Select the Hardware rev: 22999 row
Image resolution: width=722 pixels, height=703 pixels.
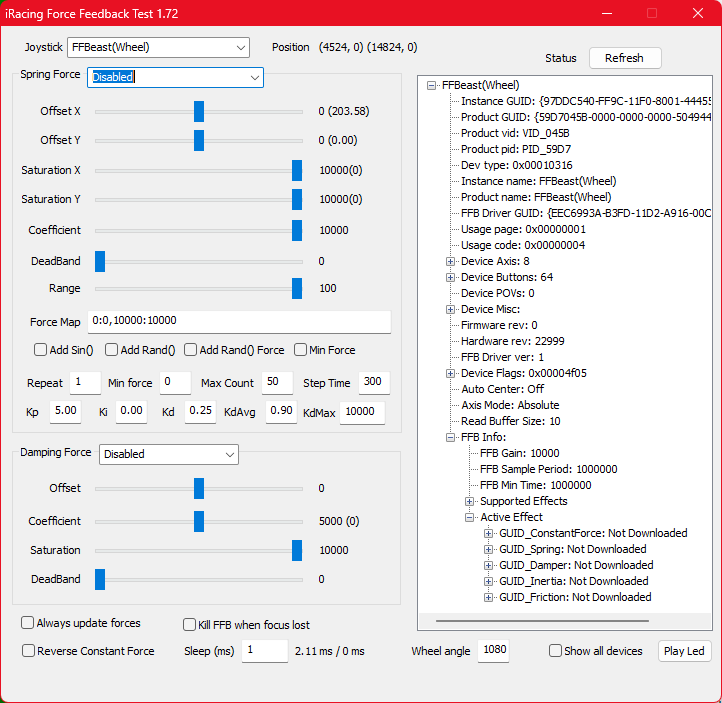point(513,342)
